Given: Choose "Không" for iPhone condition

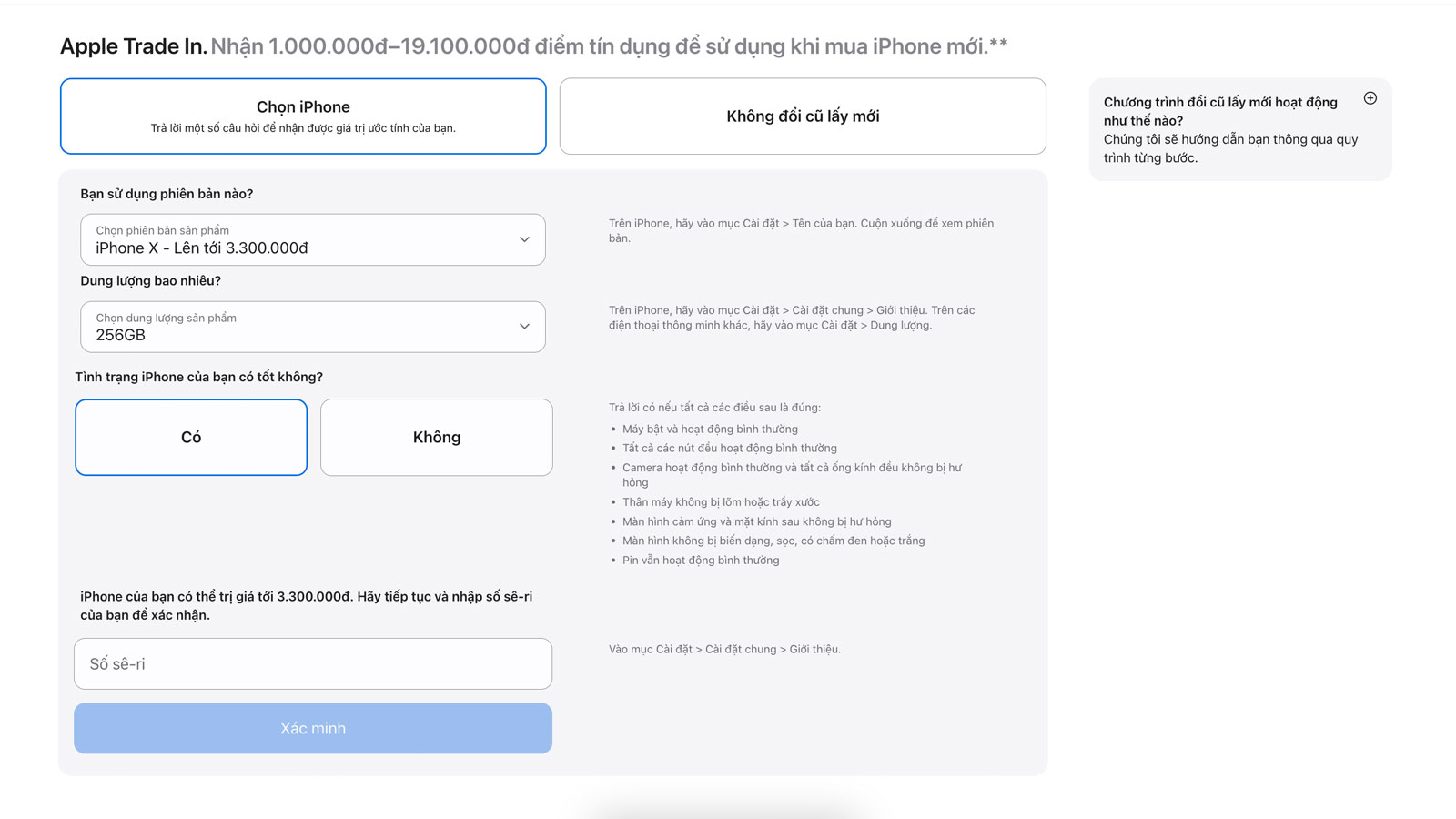Looking at the screenshot, I should (x=437, y=437).
